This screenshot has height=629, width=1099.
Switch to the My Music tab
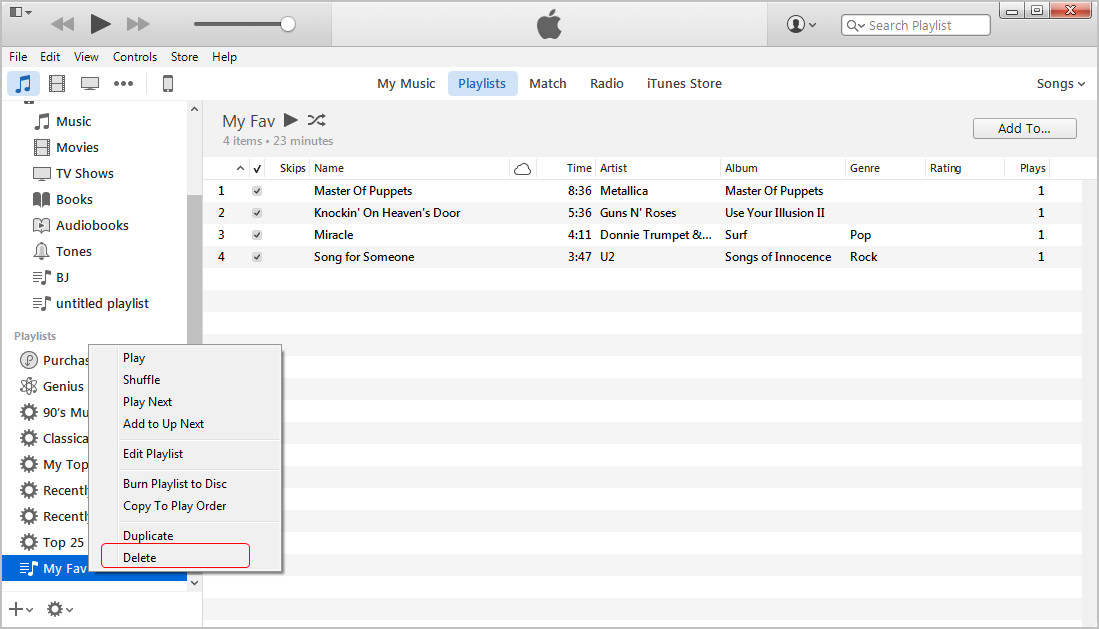(x=406, y=83)
